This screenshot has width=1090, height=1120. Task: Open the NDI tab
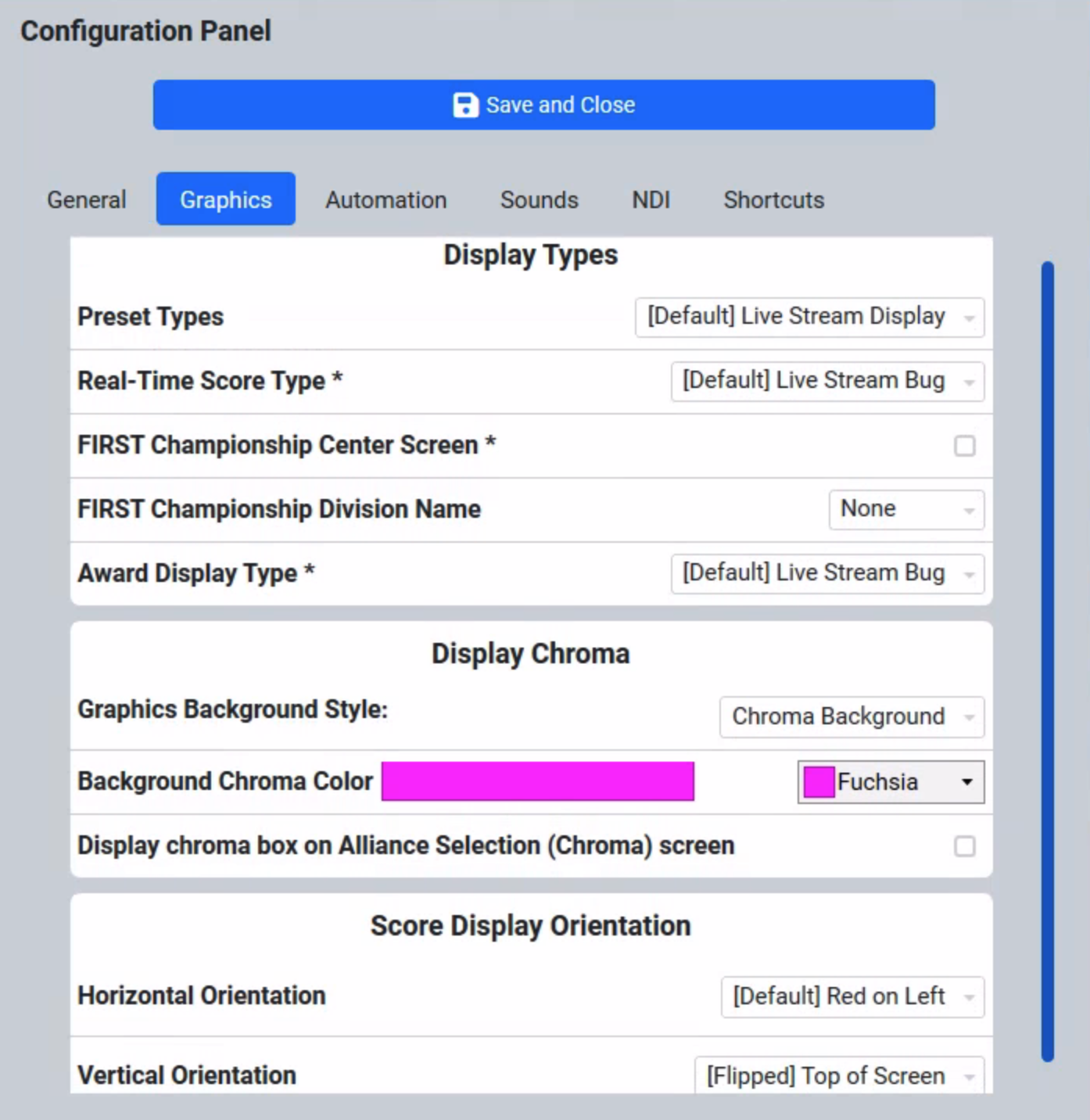click(651, 199)
